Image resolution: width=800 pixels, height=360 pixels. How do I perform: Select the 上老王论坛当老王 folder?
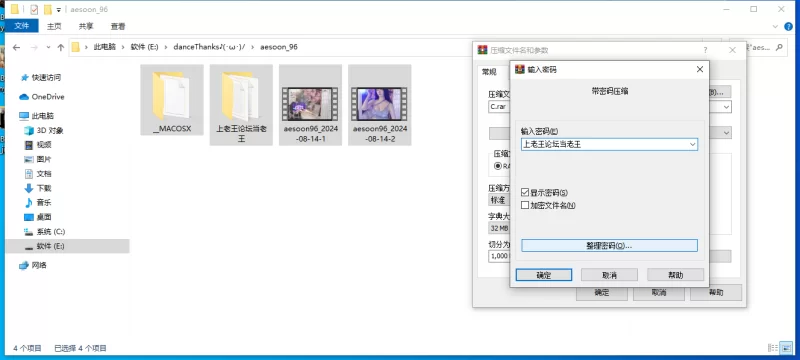coord(241,105)
